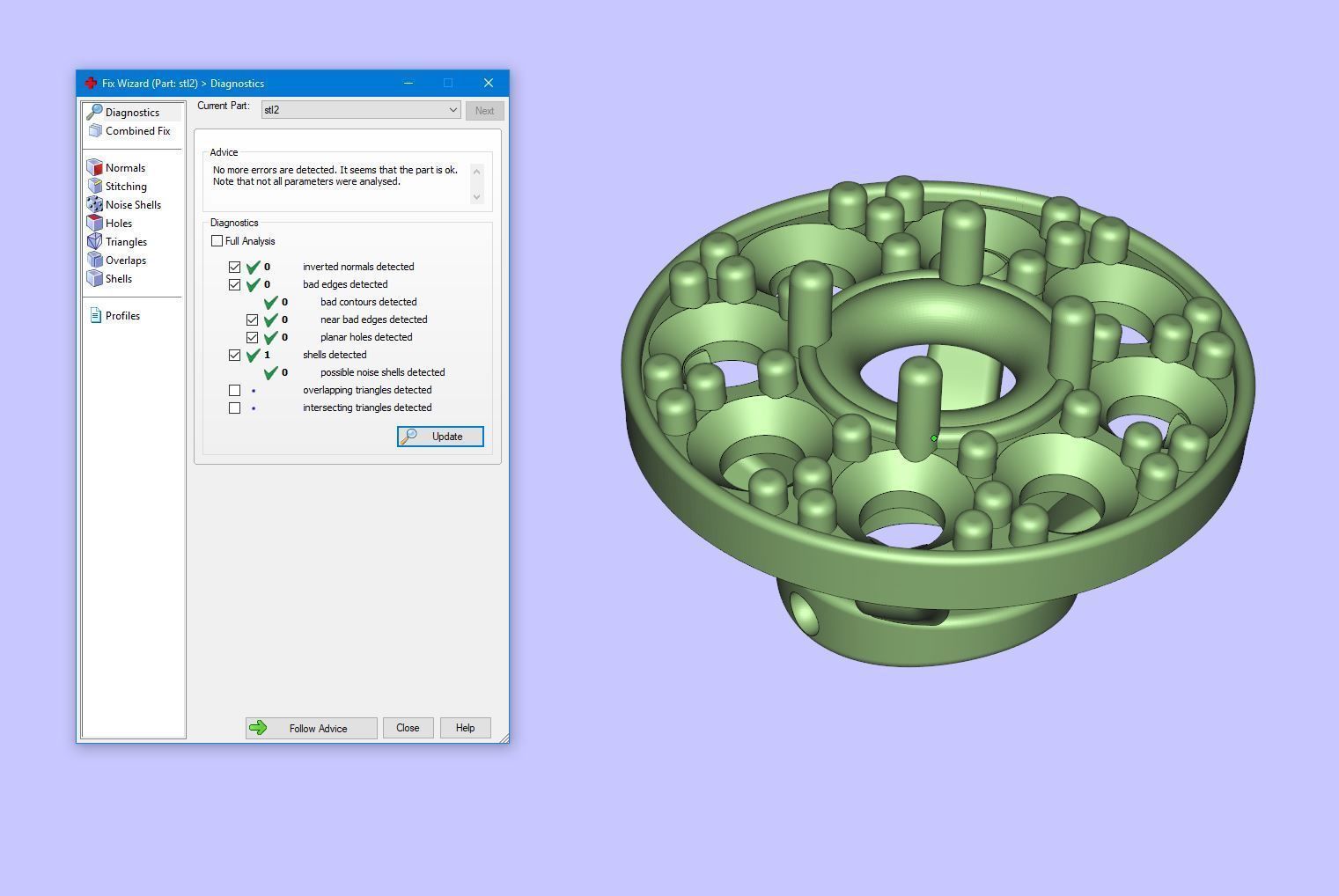Click the small green point marker on model

coord(934,438)
